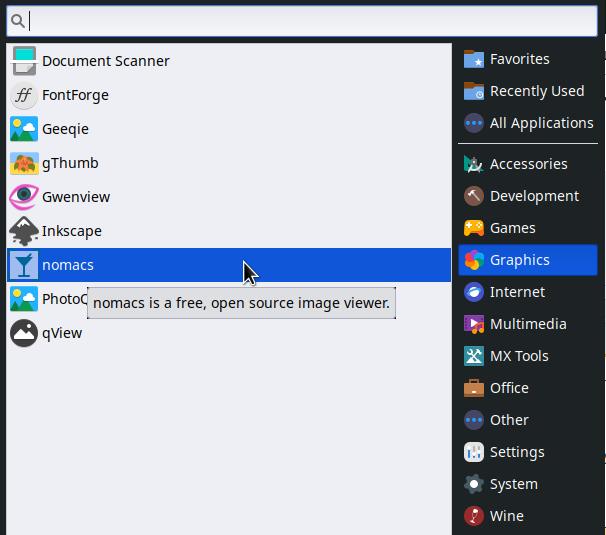Click the All Applications dots icon
Viewport: 606px width, 535px height.
point(473,123)
